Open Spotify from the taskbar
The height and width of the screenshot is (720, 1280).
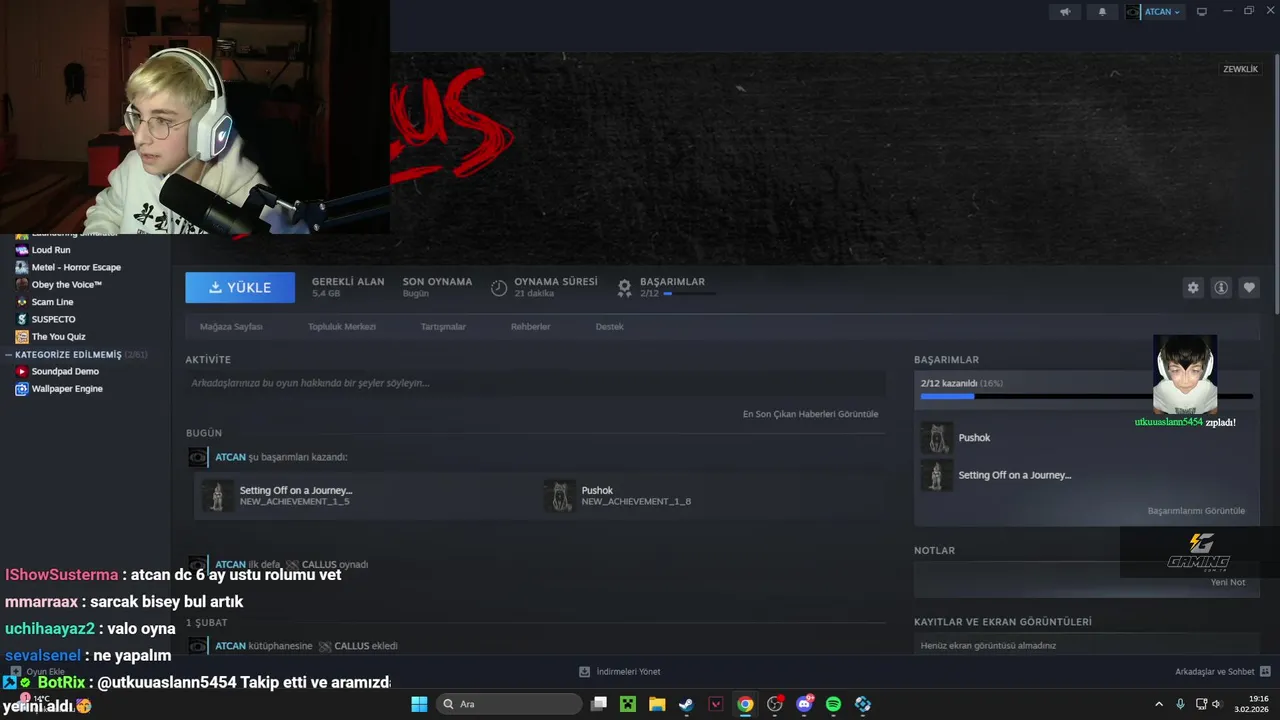click(x=833, y=704)
